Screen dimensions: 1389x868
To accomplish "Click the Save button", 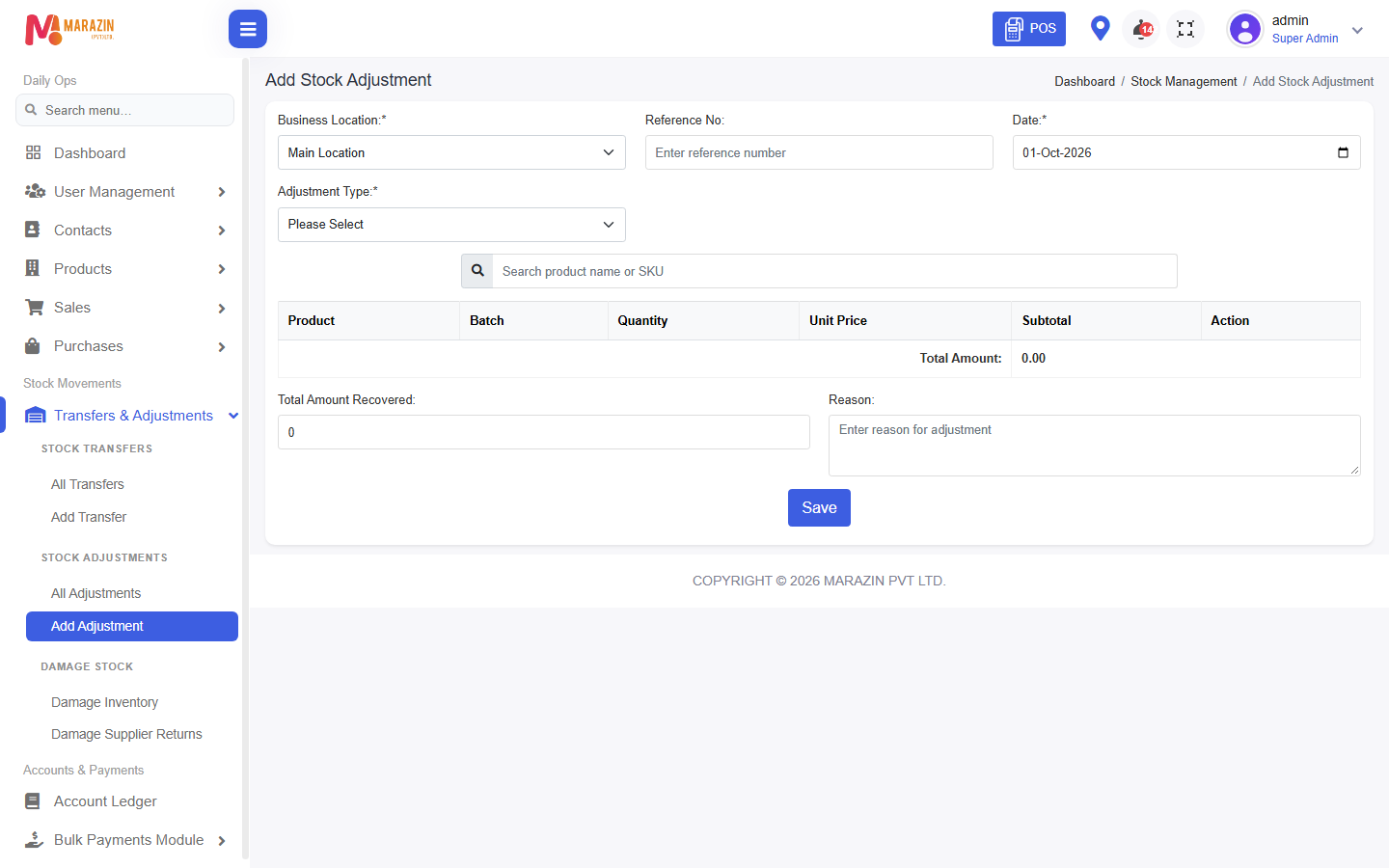I will point(819,508).
